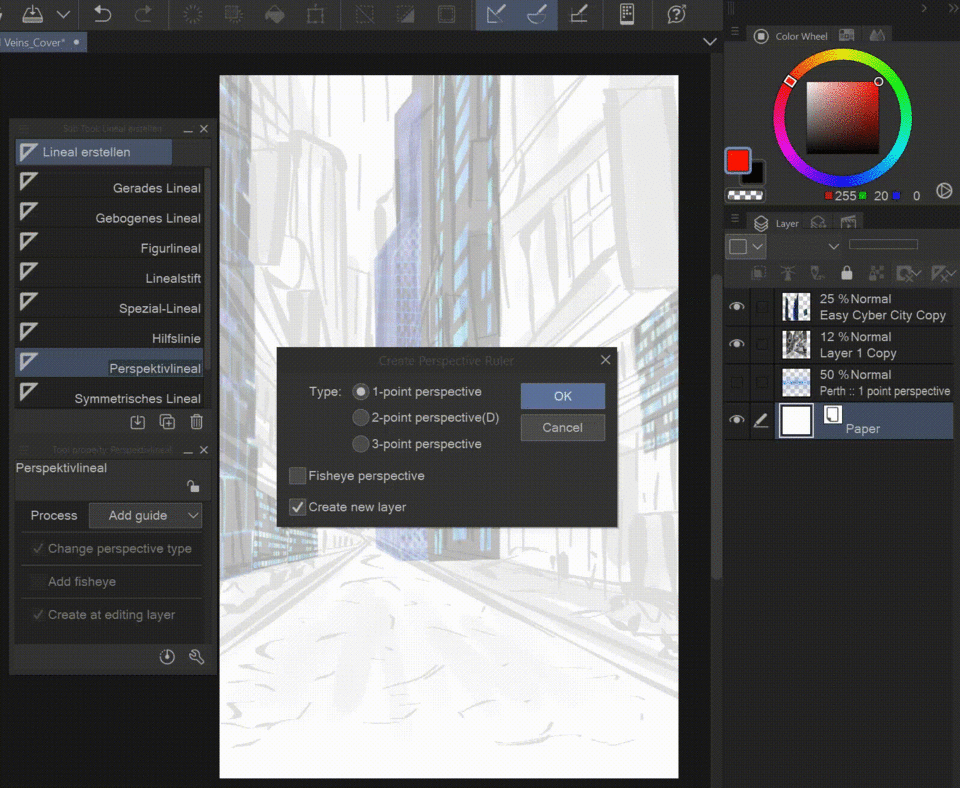Click the Lock Layer padlock icon
Viewport: 960px width, 788px height.
847,273
